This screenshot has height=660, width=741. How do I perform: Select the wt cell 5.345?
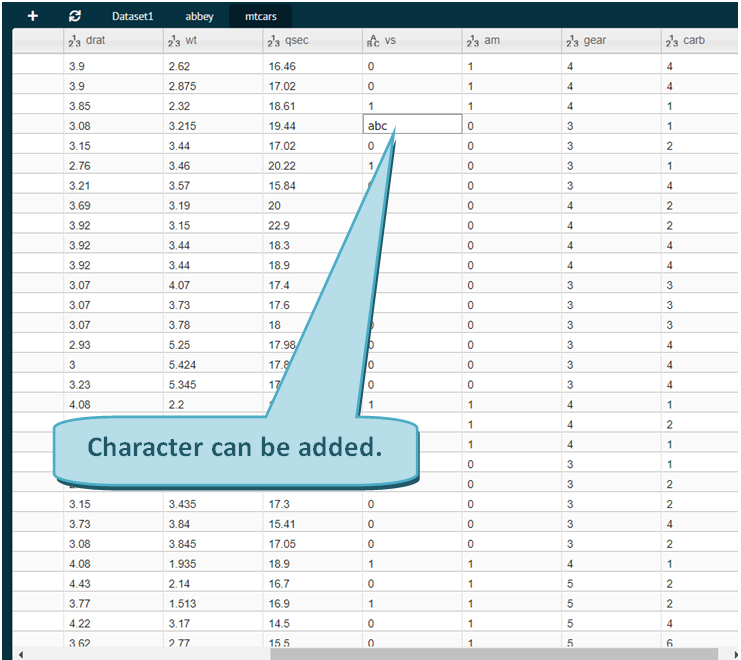click(x=213, y=385)
